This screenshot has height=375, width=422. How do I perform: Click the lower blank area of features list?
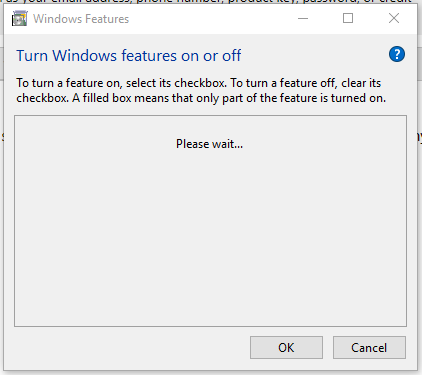tap(210, 267)
